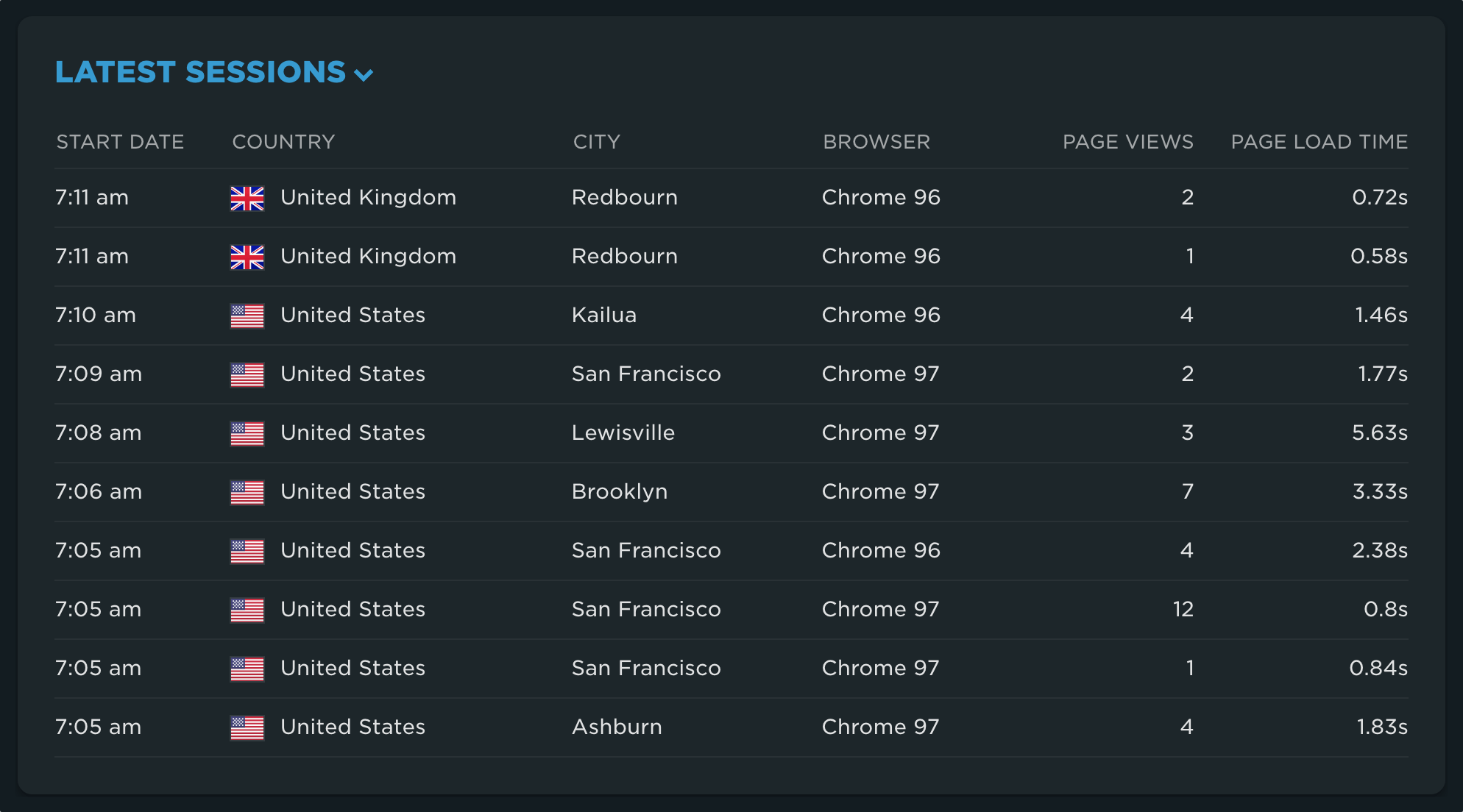Click the UK flag in 0.58s row

tap(247, 257)
